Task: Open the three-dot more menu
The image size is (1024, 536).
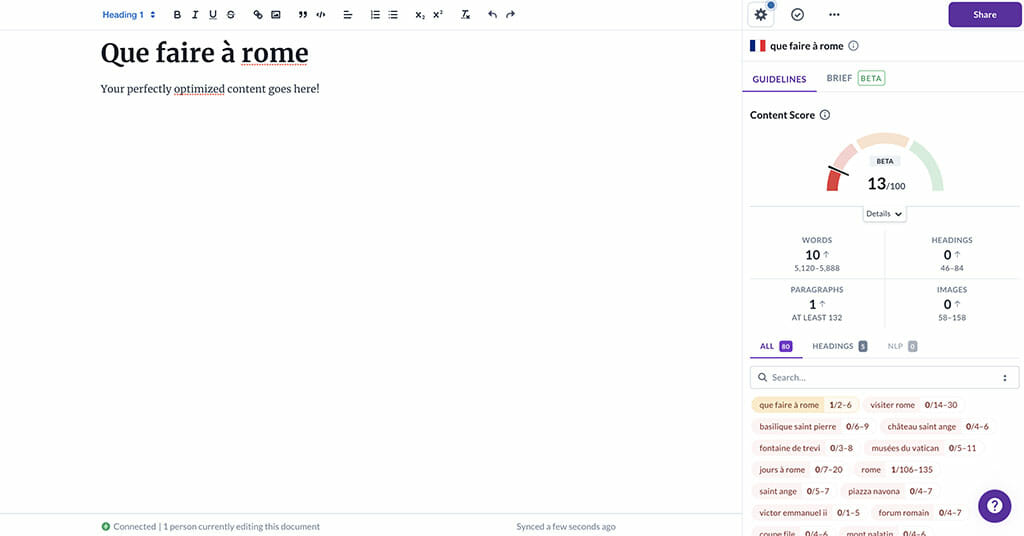Action: [834, 14]
